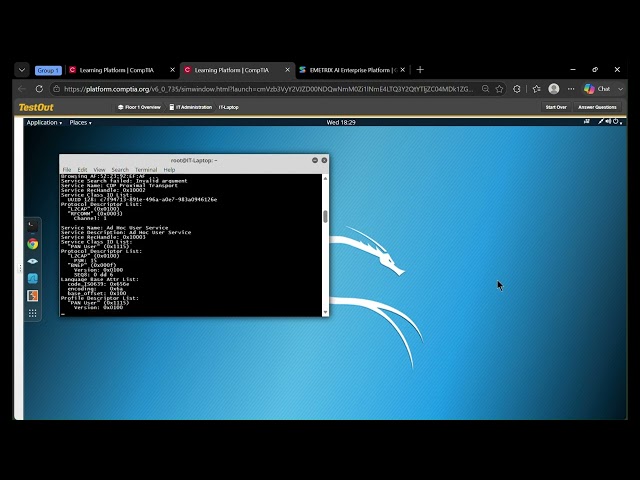Screen dimensions: 640x480
Task: Open browser settings and more menu
Action: pos(571,89)
